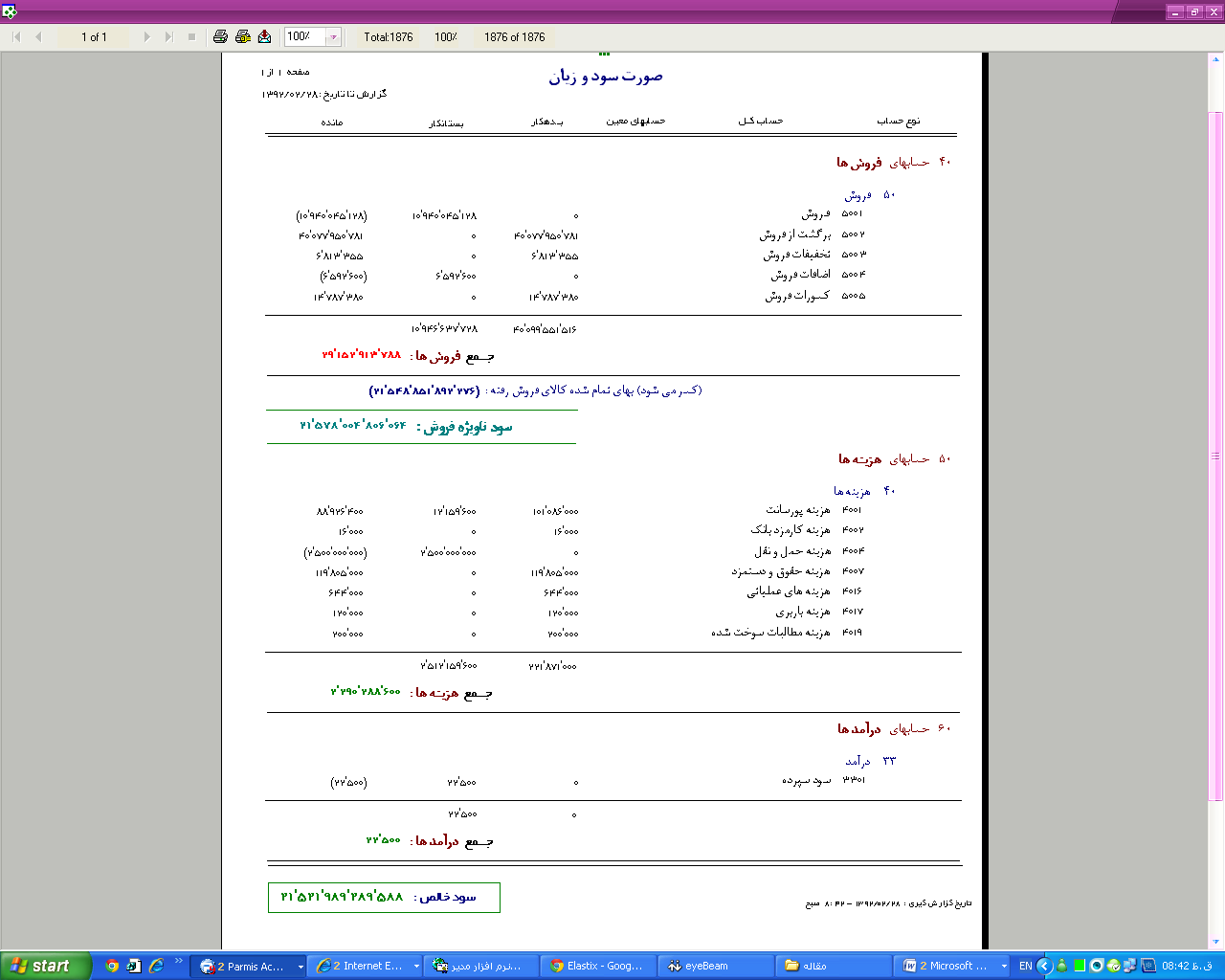1225x980 pixels.
Task: Click the vertical scrollbar thumb
Action: pos(1216,457)
